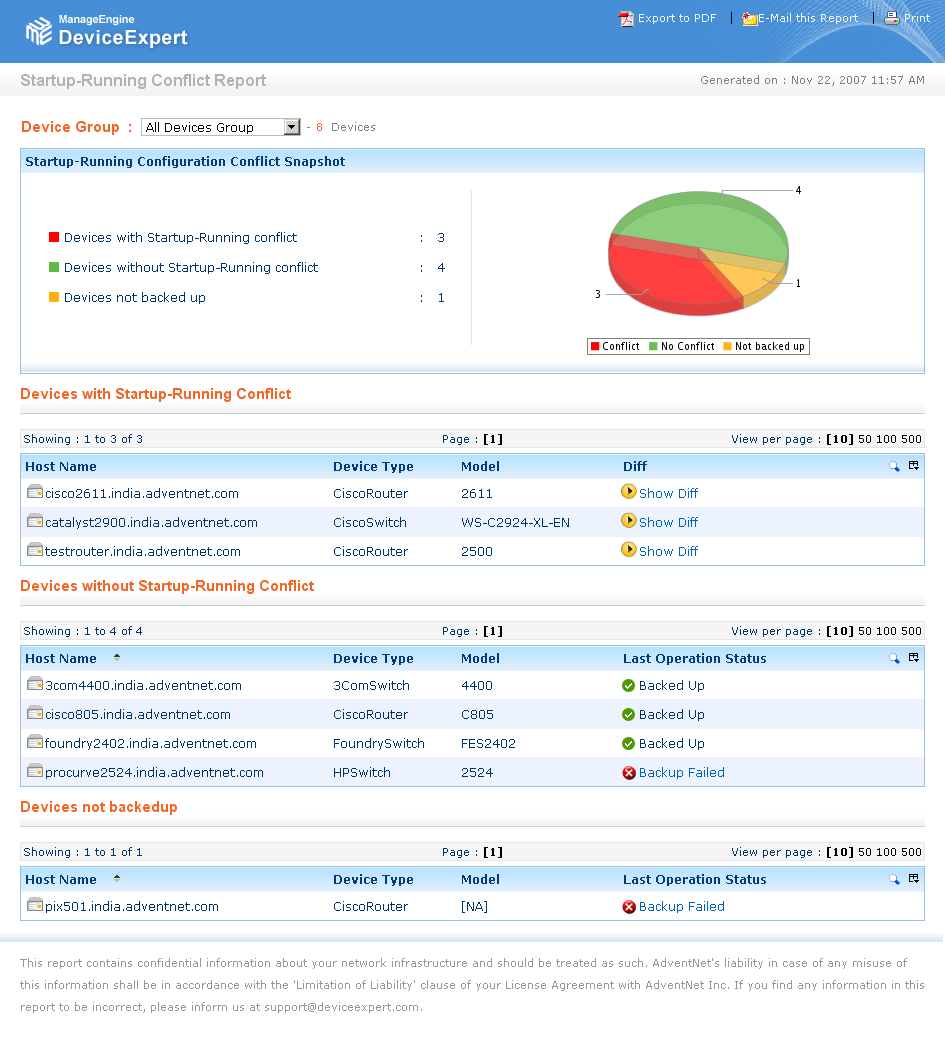Click the Print icon in header
Image resolution: width=945 pixels, height=1045 pixels.
892,19
